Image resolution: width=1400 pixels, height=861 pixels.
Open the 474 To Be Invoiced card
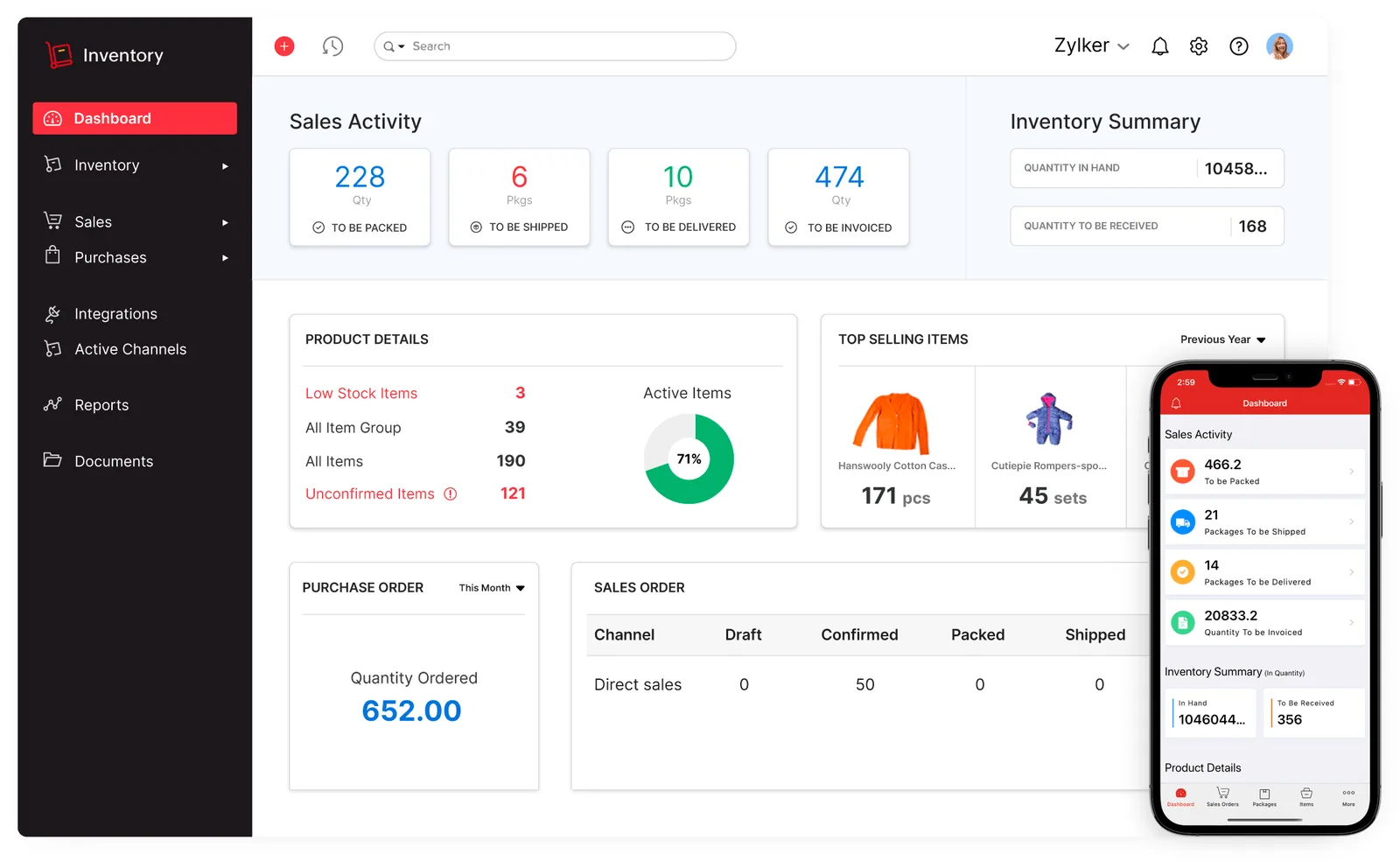[x=838, y=197]
